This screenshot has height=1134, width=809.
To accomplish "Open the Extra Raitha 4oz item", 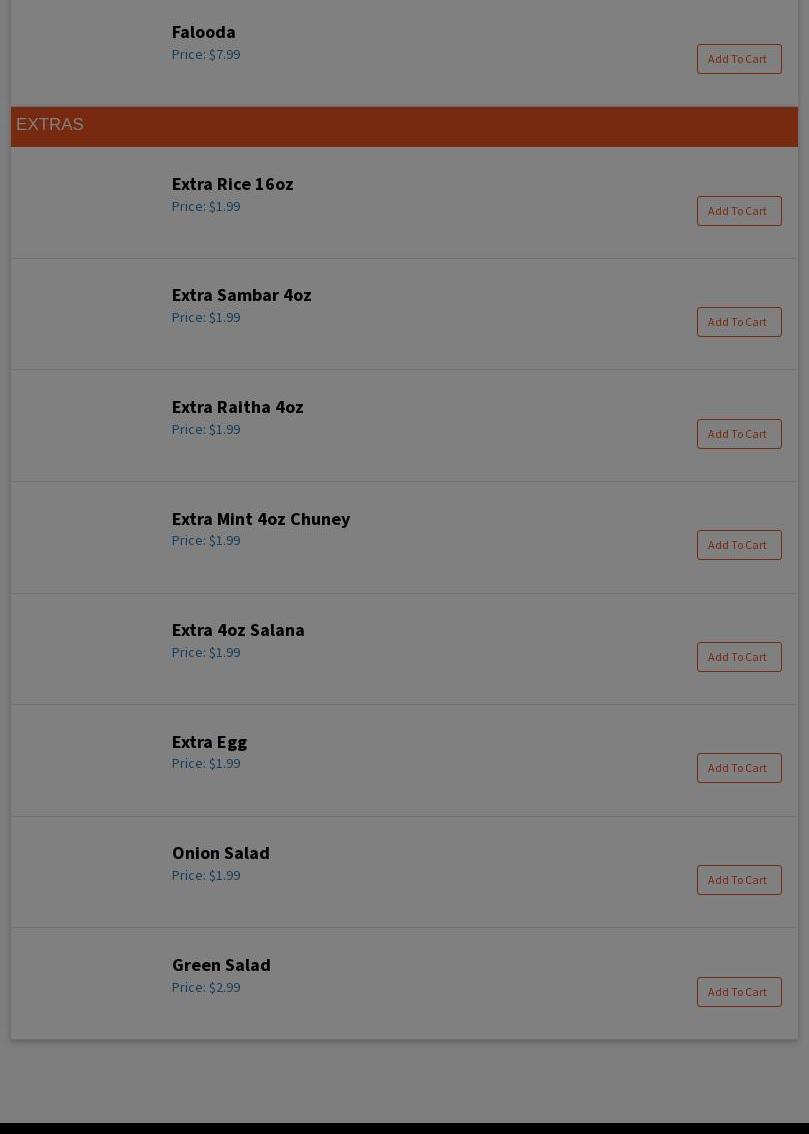I will (x=237, y=407).
